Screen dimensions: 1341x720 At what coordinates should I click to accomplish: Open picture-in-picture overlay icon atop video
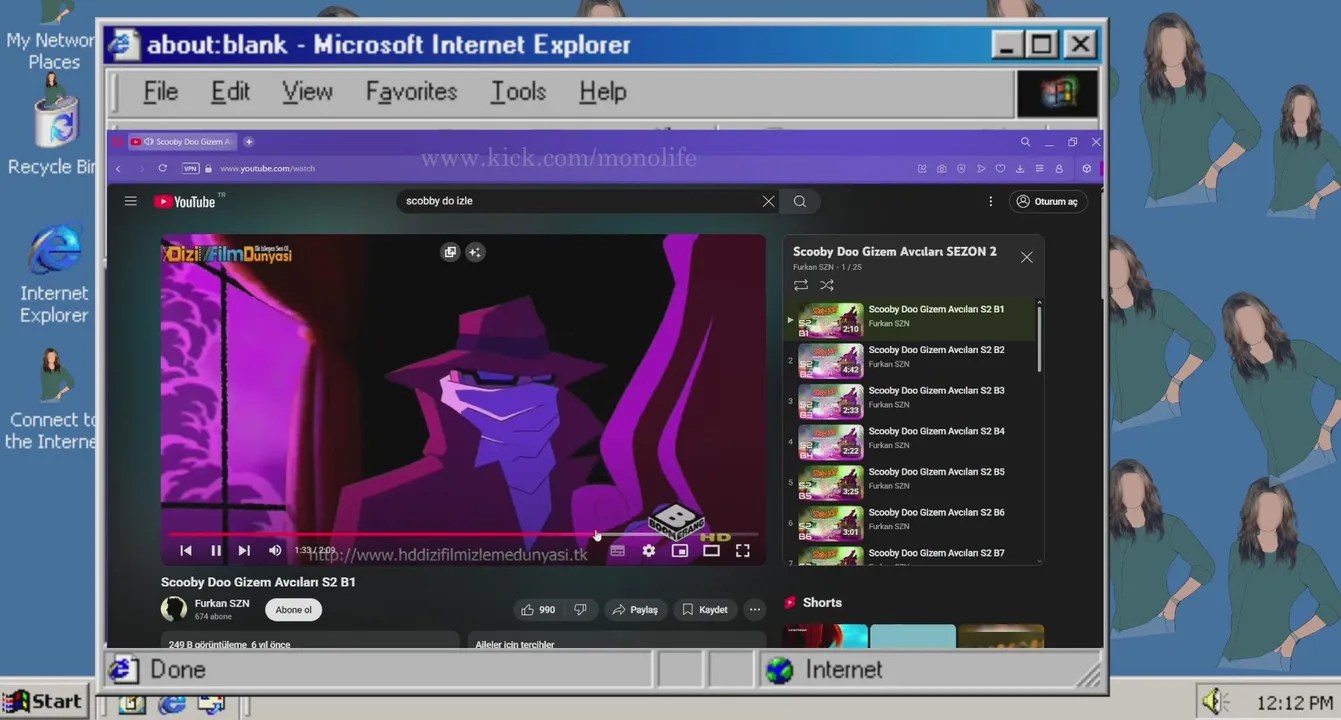[450, 252]
